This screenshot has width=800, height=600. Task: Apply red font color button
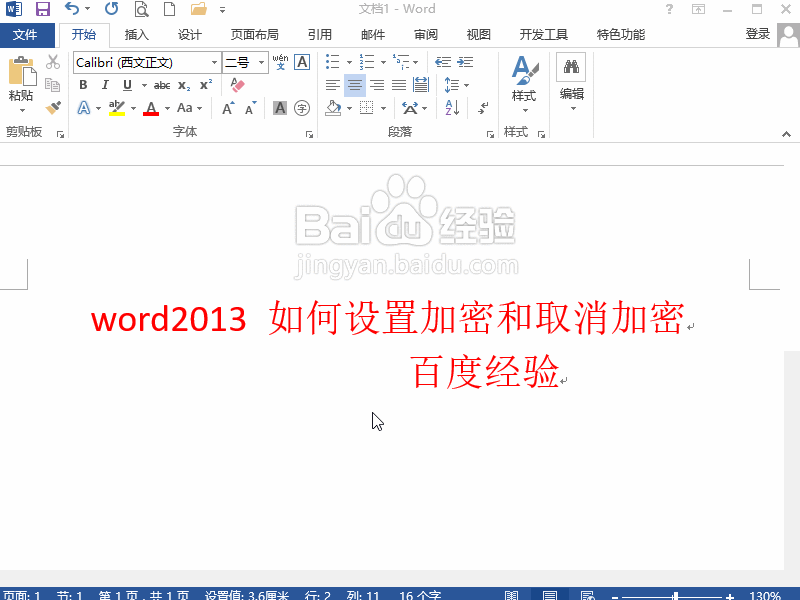coord(151,108)
